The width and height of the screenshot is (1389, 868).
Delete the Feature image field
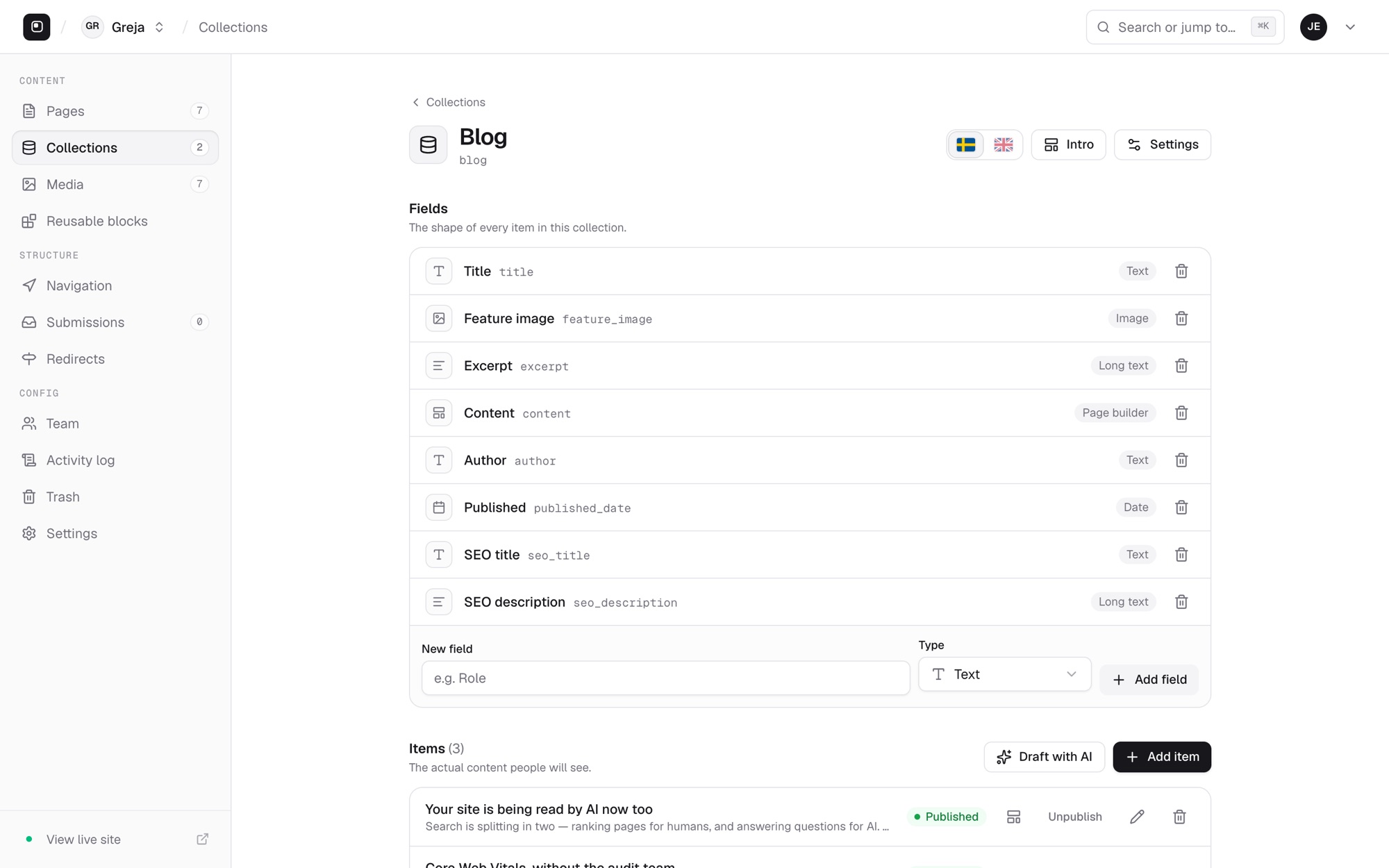1181,318
